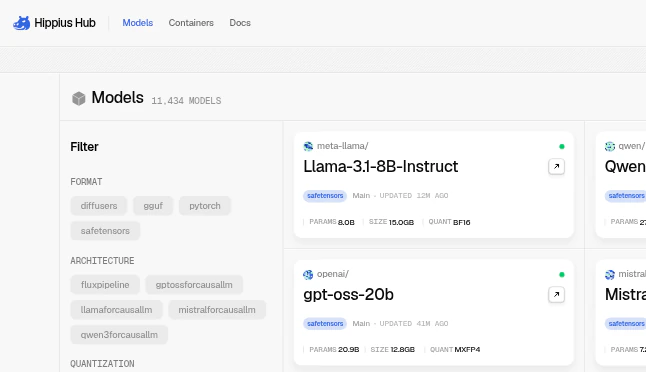The image size is (646, 372).
Task: Open gpt-oss-20b via arrow icon
Action: (556, 295)
